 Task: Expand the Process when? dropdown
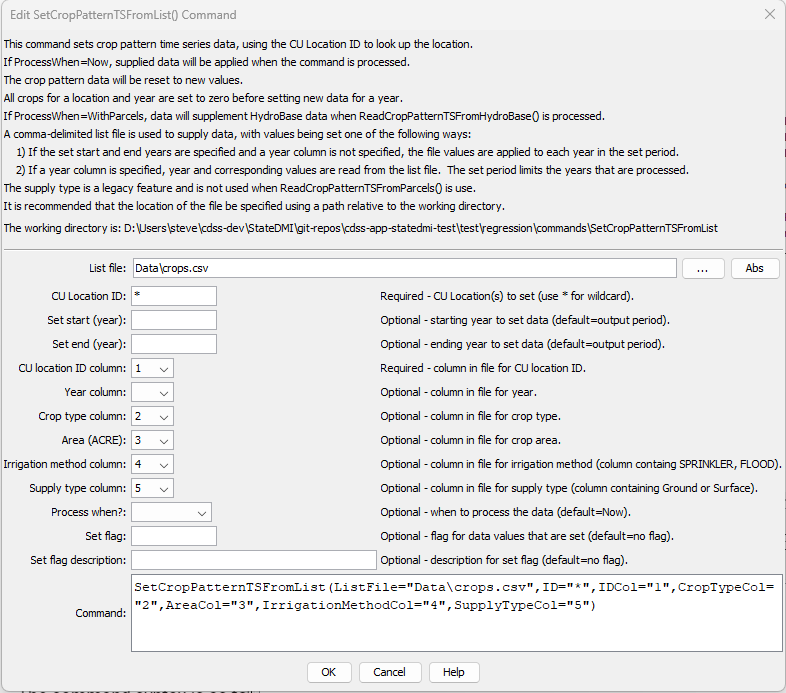pyautogui.click(x=171, y=512)
